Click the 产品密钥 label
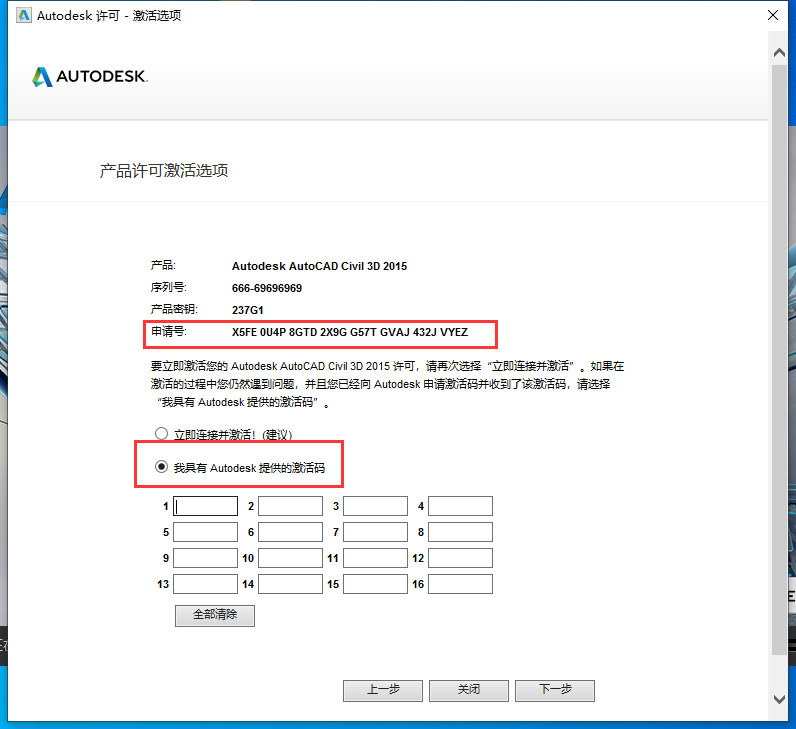 coord(174,309)
